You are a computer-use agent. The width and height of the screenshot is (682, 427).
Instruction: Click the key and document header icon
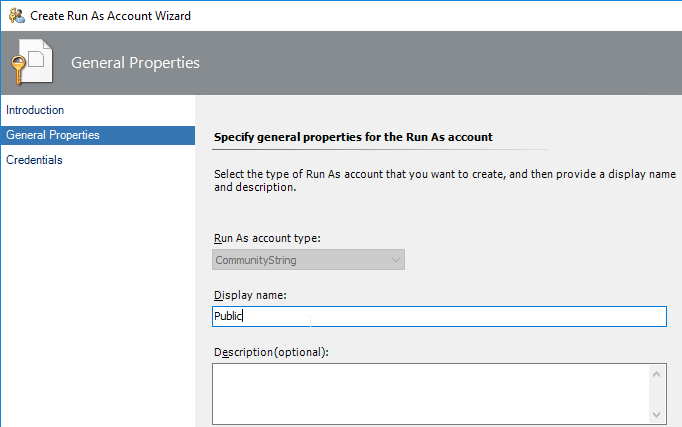(32, 62)
